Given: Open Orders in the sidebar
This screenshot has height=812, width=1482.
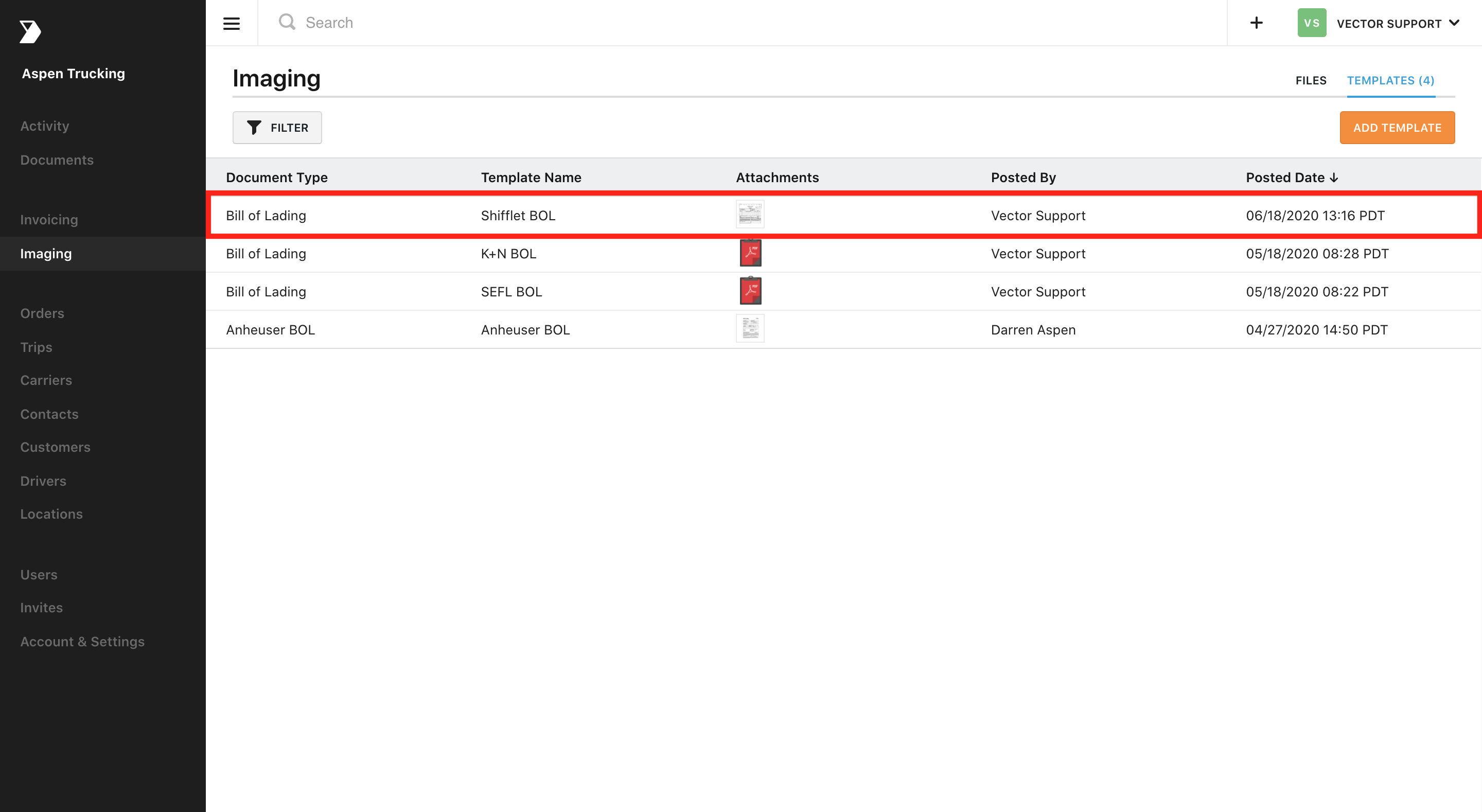Looking at the screenshot, I should 42,314.
